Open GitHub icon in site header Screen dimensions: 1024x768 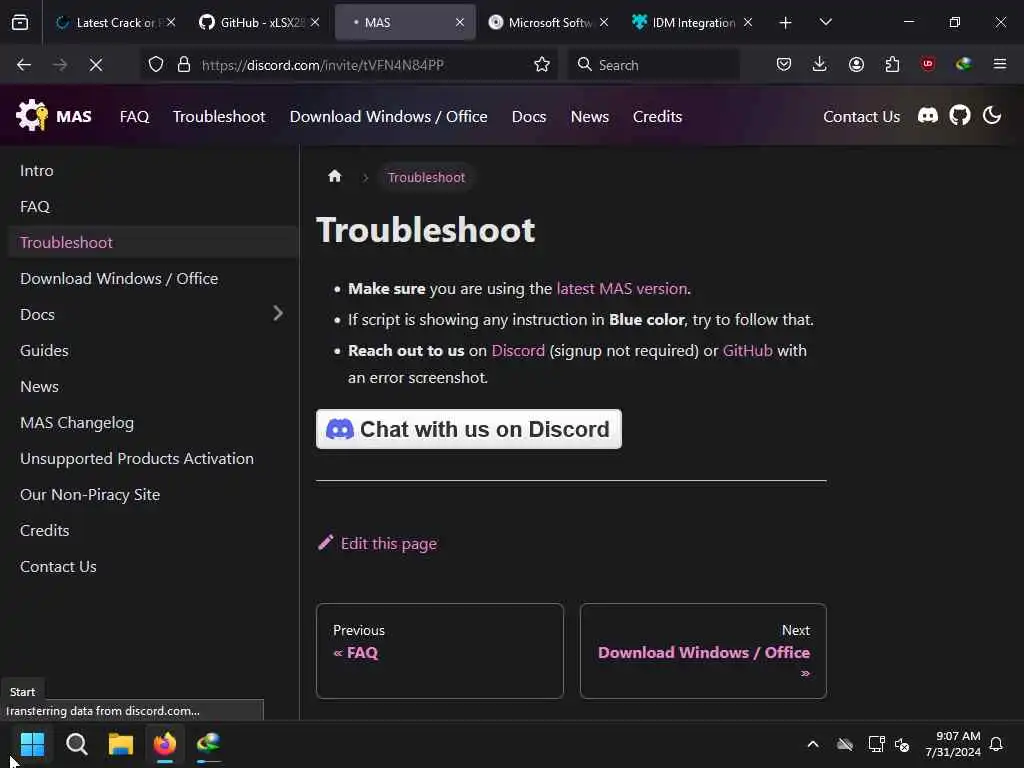point(959,116)
